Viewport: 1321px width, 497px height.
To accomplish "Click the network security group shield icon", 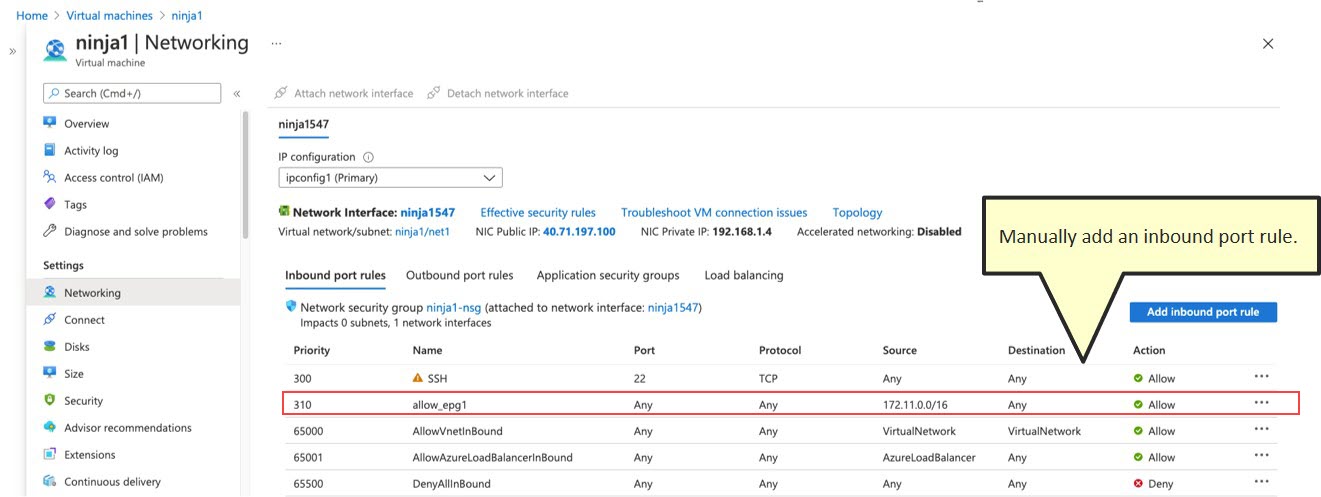I will 291,307.
